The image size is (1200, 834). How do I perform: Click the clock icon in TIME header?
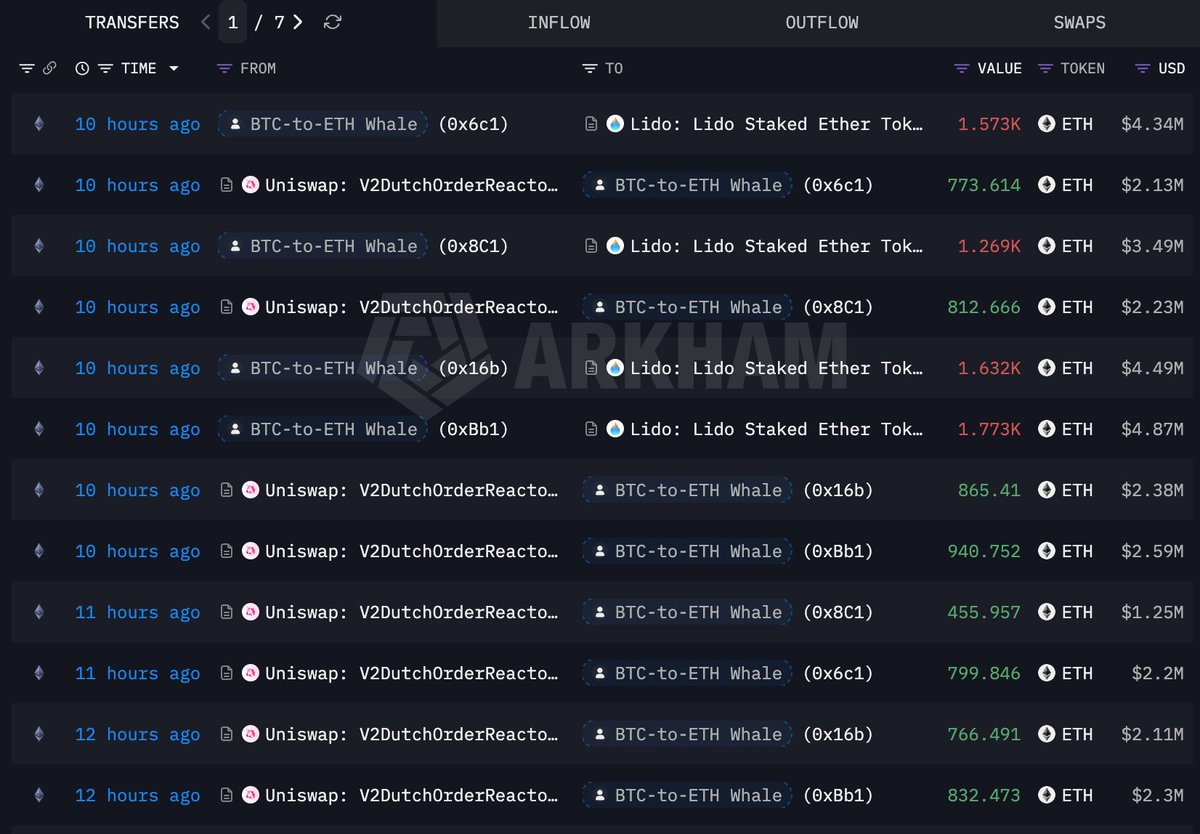[x=82, y=68]
